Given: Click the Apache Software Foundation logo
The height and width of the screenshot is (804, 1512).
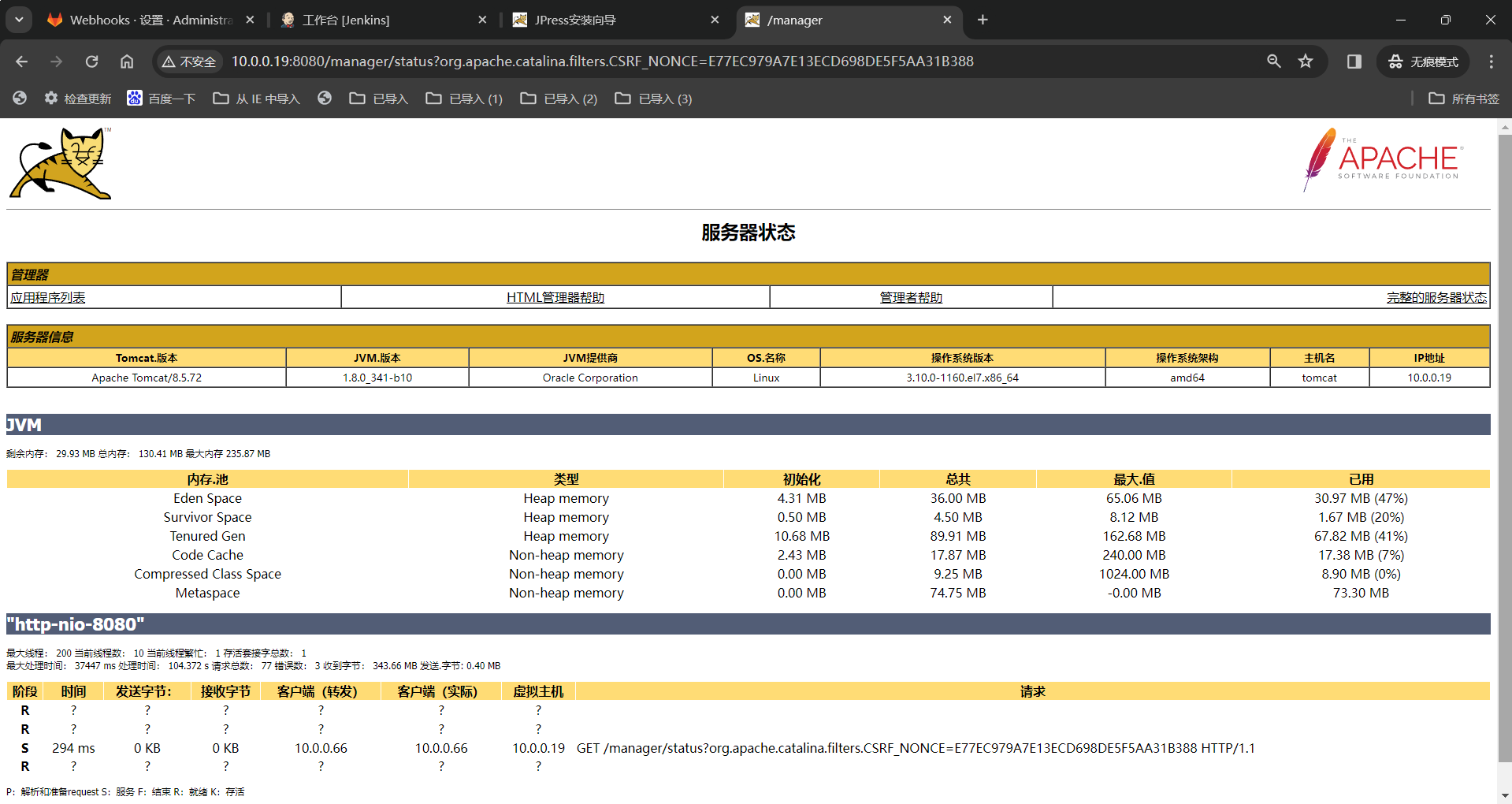Looking at the screenshot, I should tap(1383, 160).
